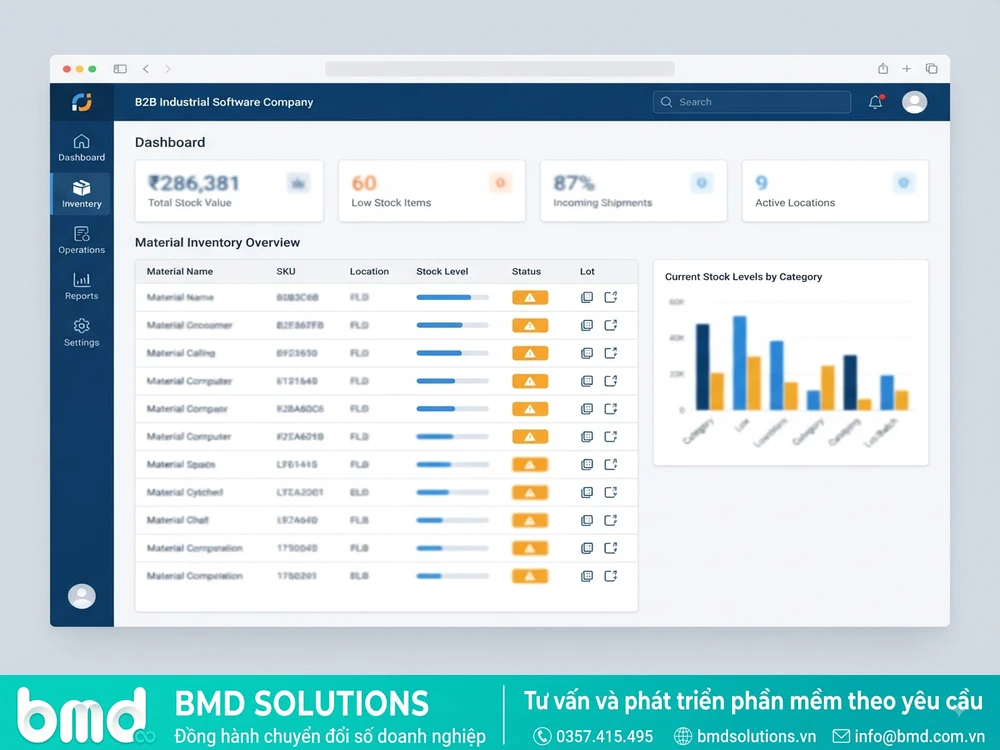Go forward with browser forward arrow
This screenshot has width=1000, height=750.
coord(168,69)
